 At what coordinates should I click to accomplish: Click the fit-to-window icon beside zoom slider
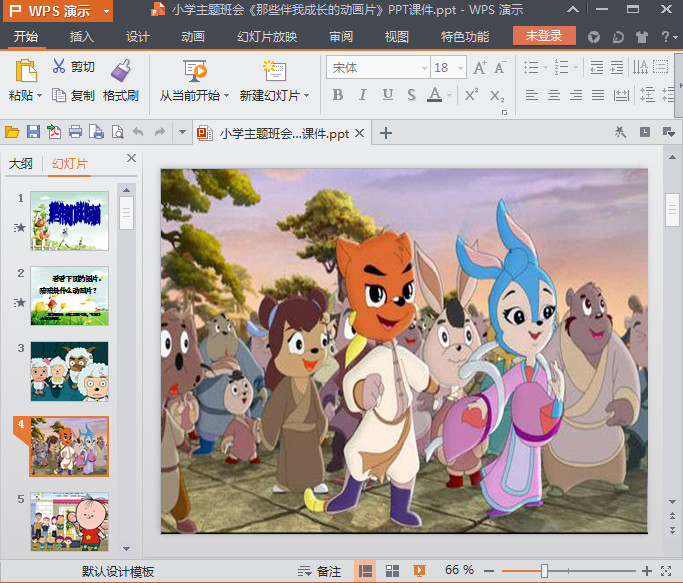pos(667,571)
